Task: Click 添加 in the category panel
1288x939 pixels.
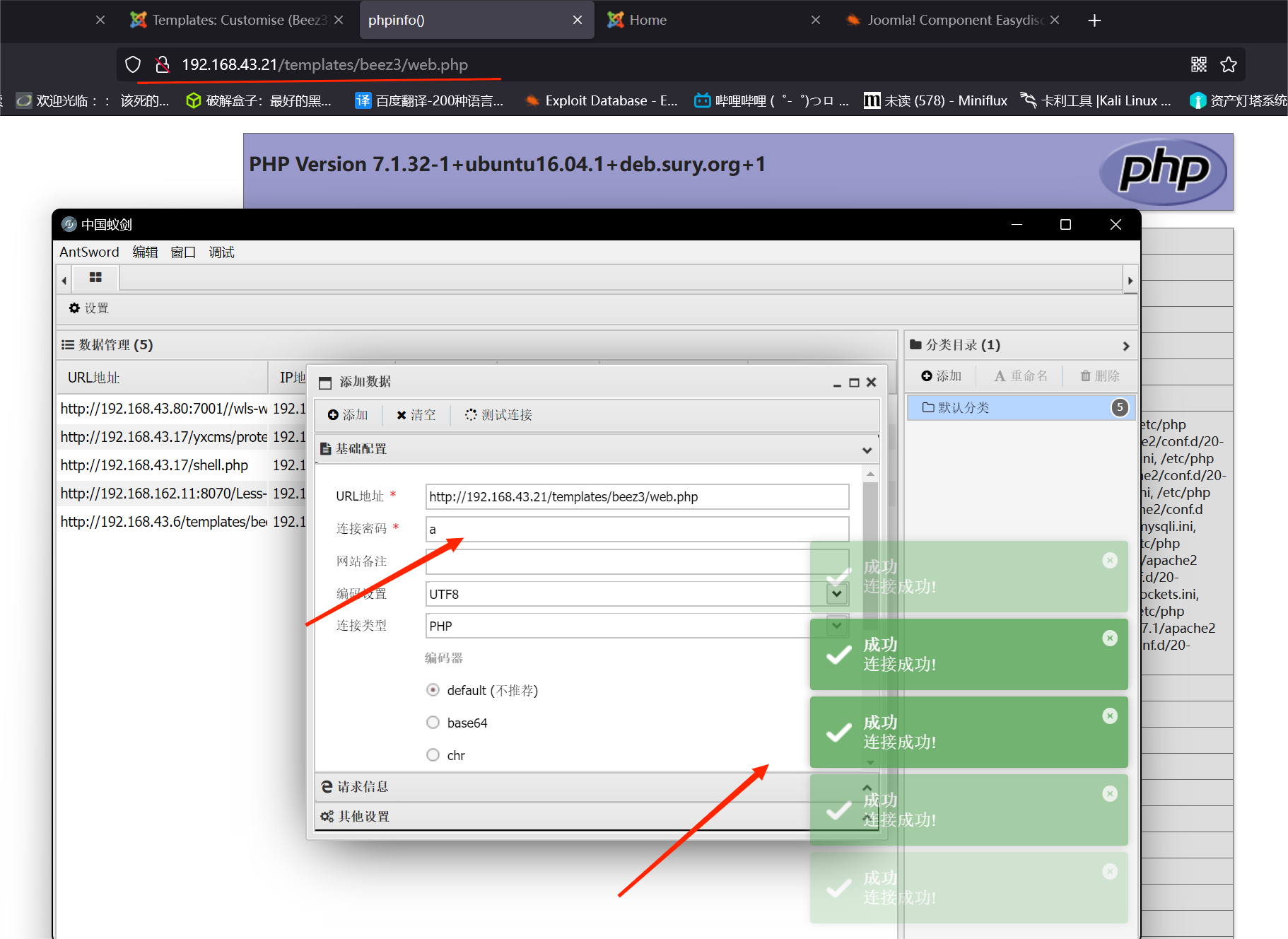Action: (x=942, y=376)
